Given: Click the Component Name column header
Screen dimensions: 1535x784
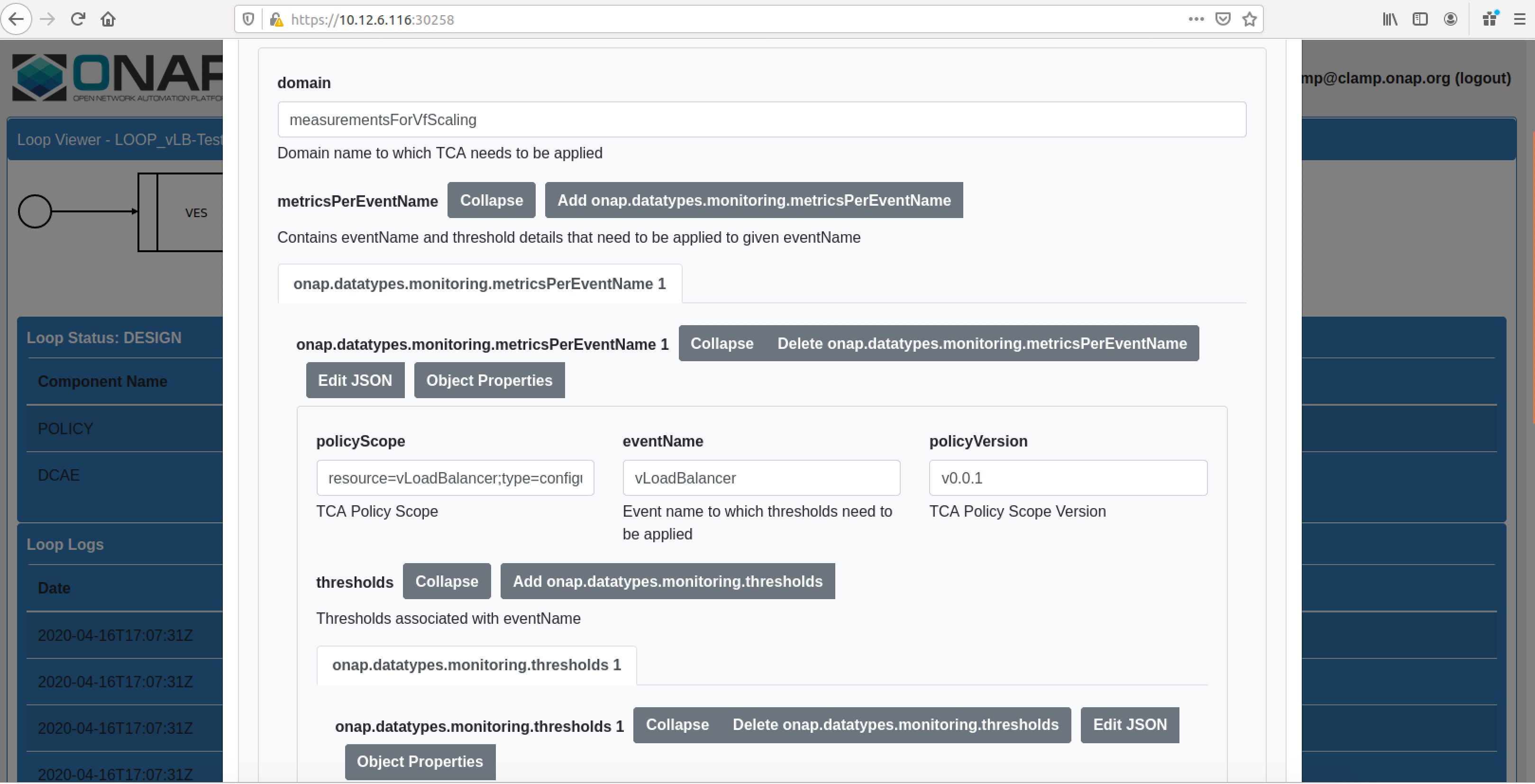Looking at the screenshot, I should point(102,381).
